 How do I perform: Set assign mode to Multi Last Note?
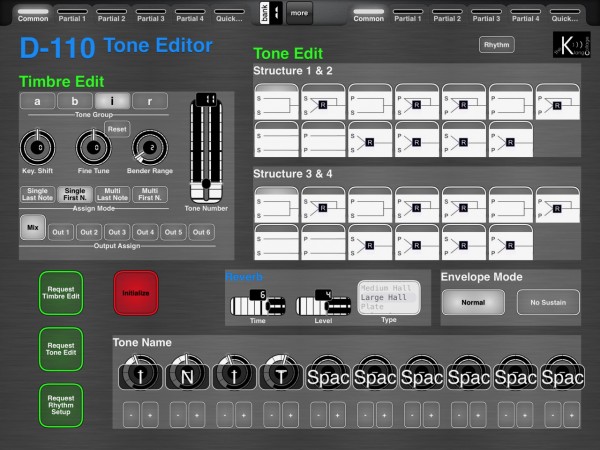pos(112,194)
